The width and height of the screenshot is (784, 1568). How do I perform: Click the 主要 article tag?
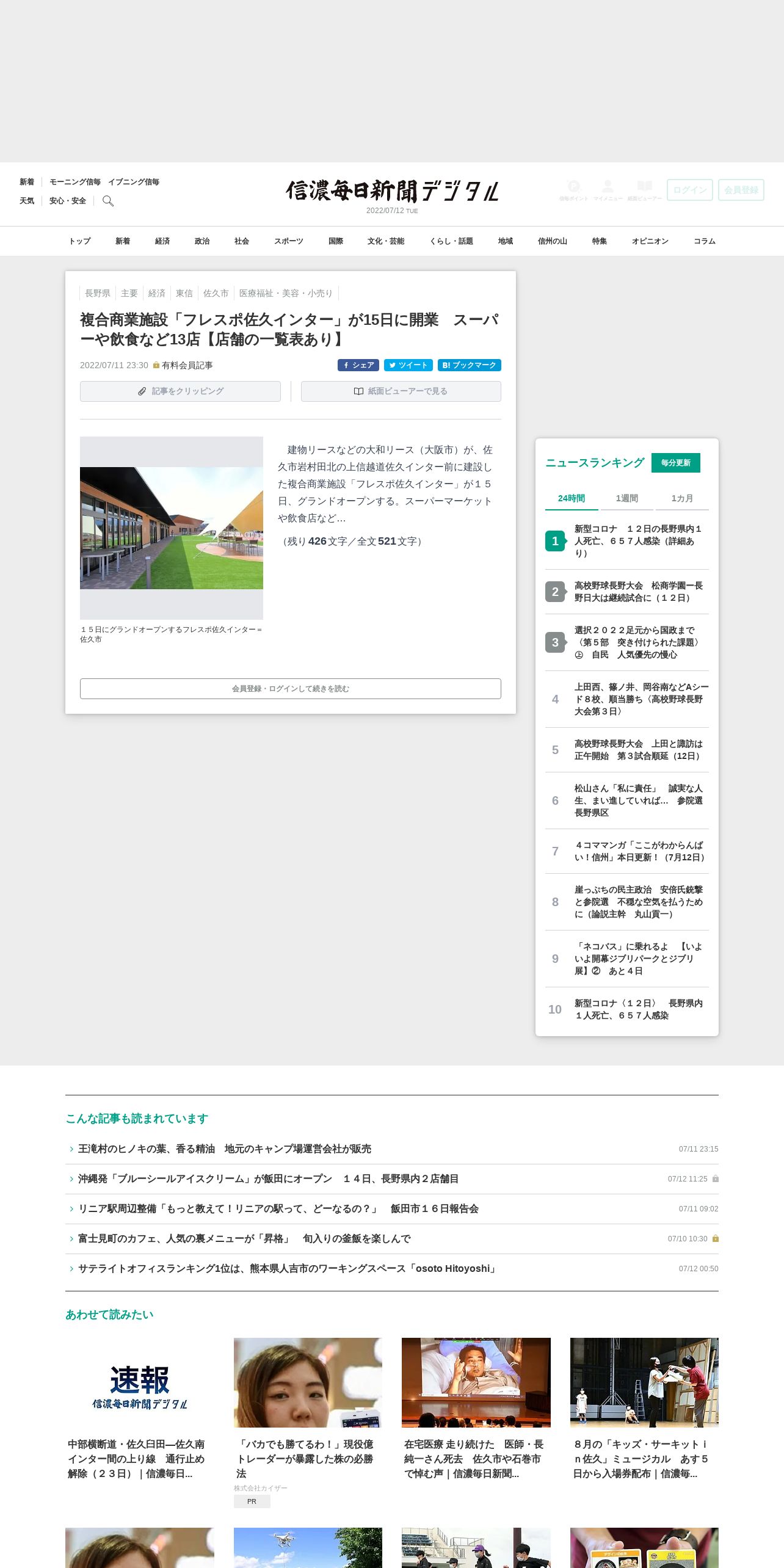click(x=129, y=293)
